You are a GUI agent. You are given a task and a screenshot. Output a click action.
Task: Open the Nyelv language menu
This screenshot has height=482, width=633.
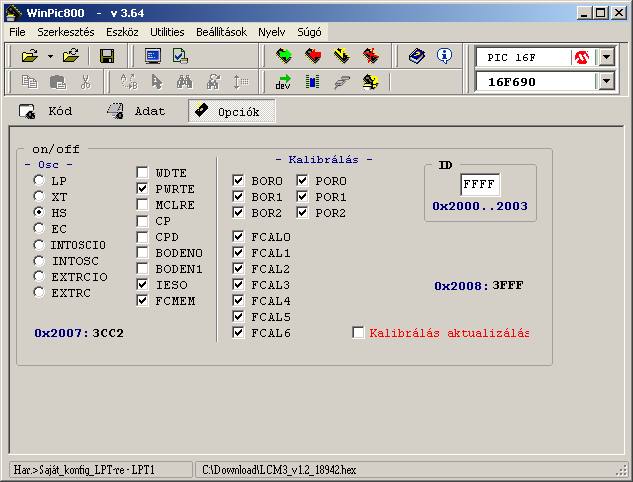[272, 32]
